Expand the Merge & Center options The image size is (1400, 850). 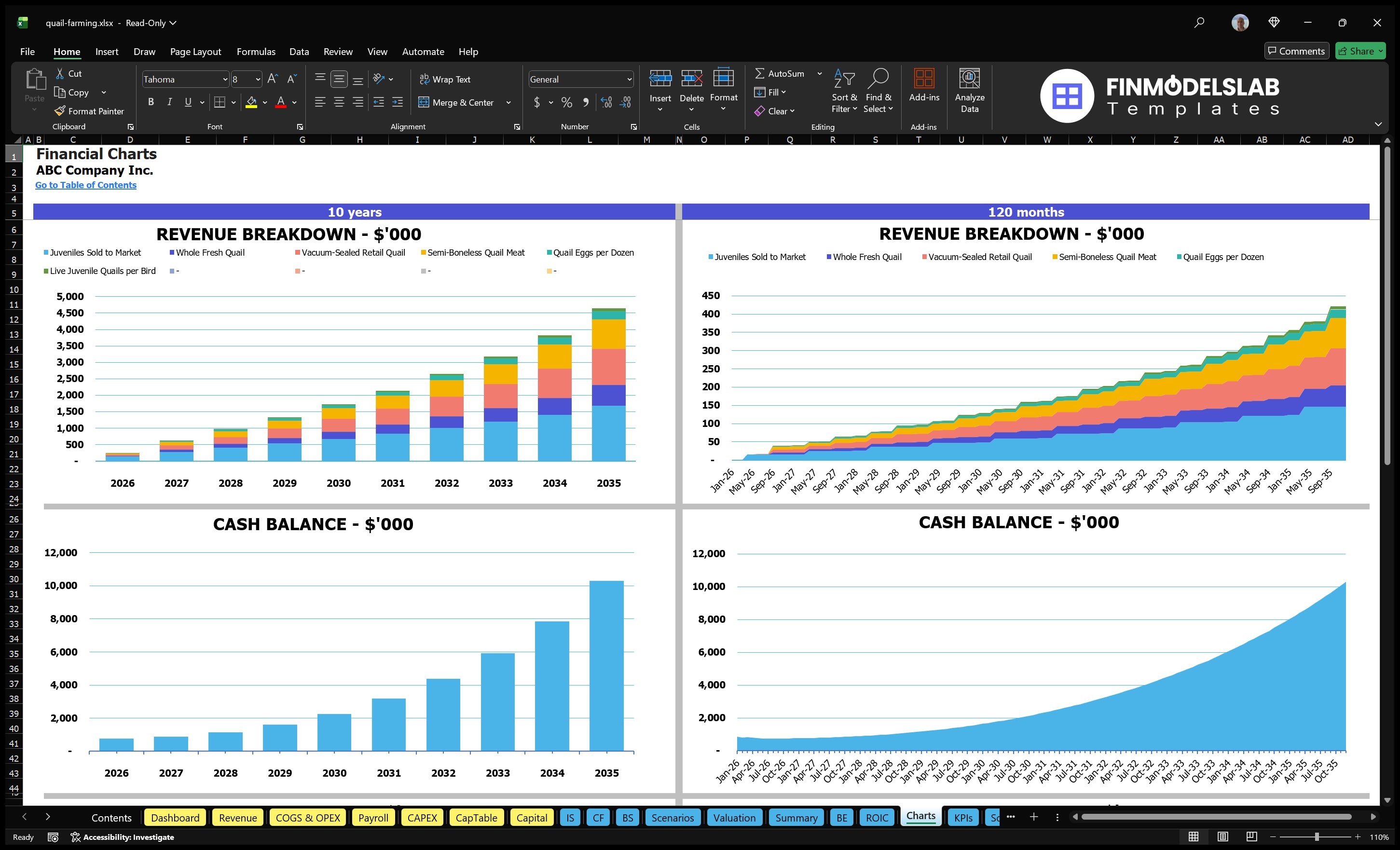point(508,103)
